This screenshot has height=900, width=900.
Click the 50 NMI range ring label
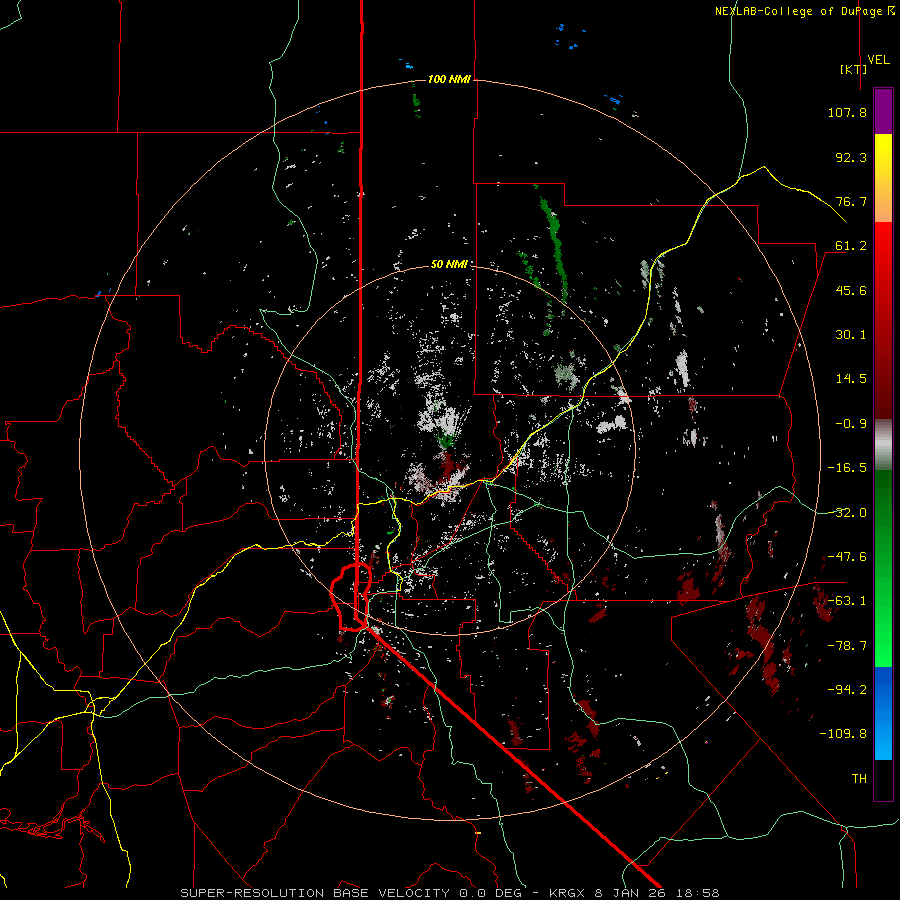pyautogui.click(x=449, y=264)
